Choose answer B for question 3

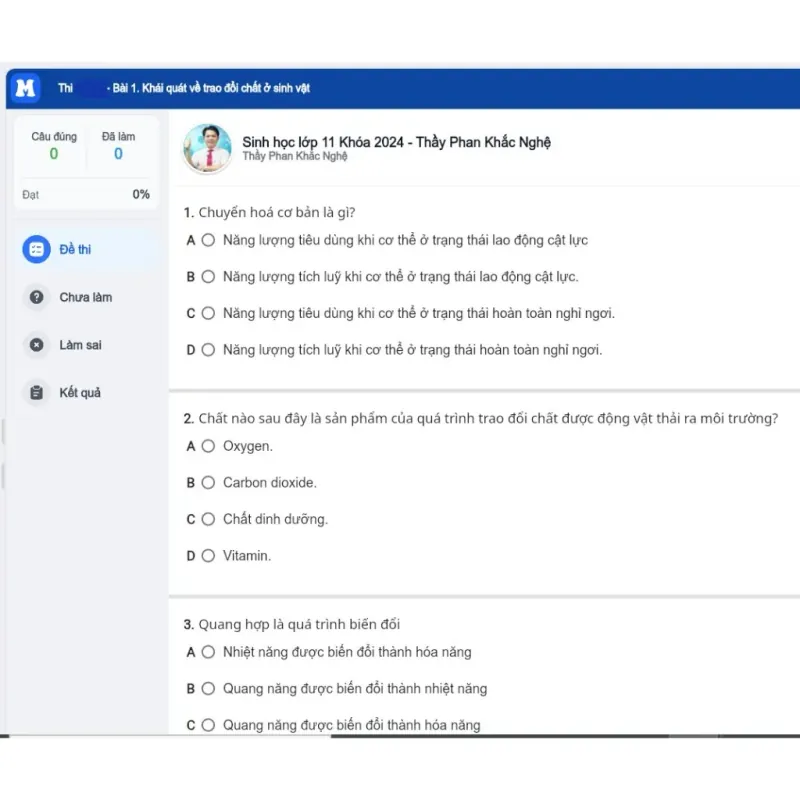pos(208,688)
